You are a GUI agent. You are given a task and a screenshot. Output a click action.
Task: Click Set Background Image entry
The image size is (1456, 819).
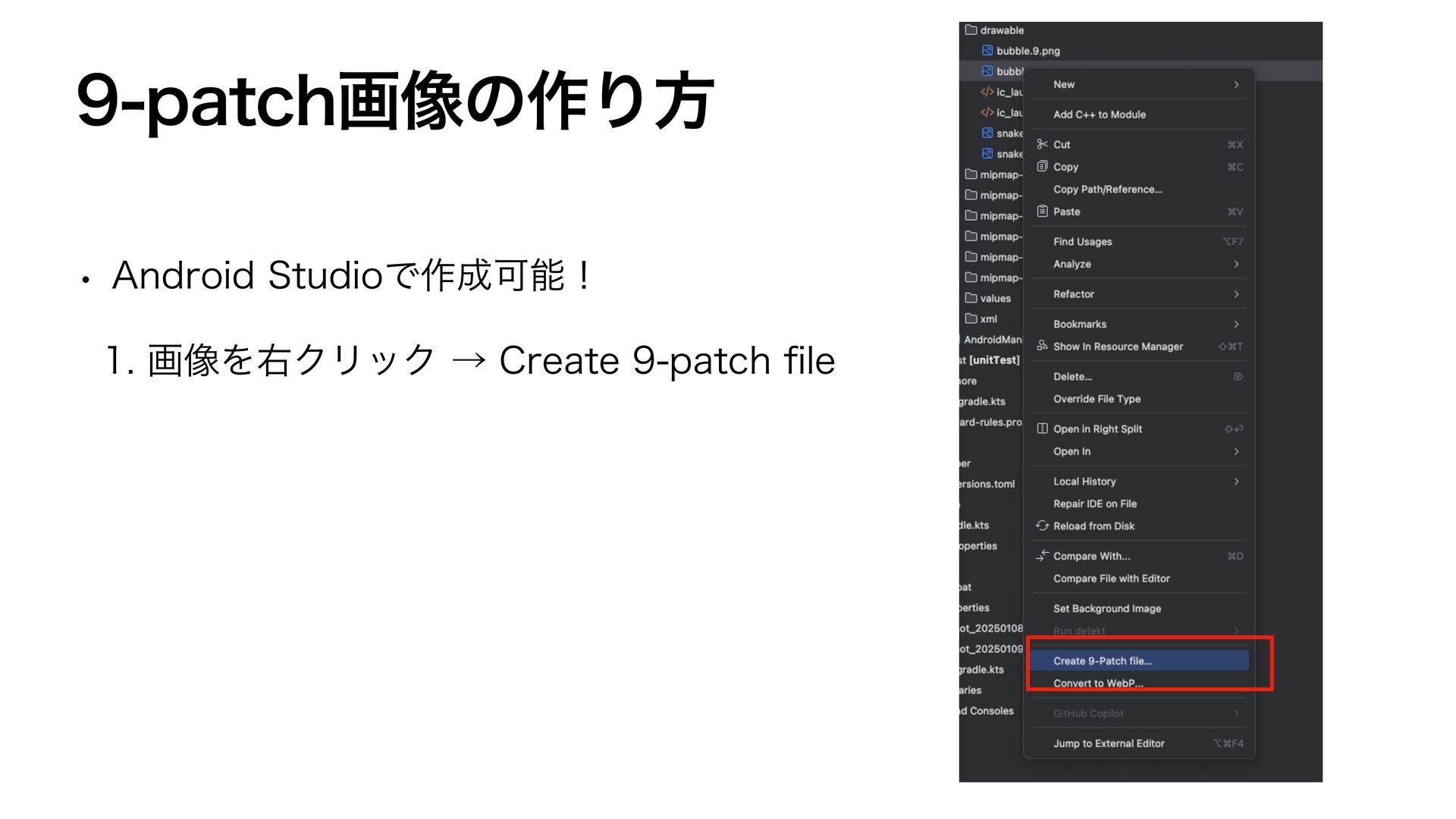pos(1107,608)
